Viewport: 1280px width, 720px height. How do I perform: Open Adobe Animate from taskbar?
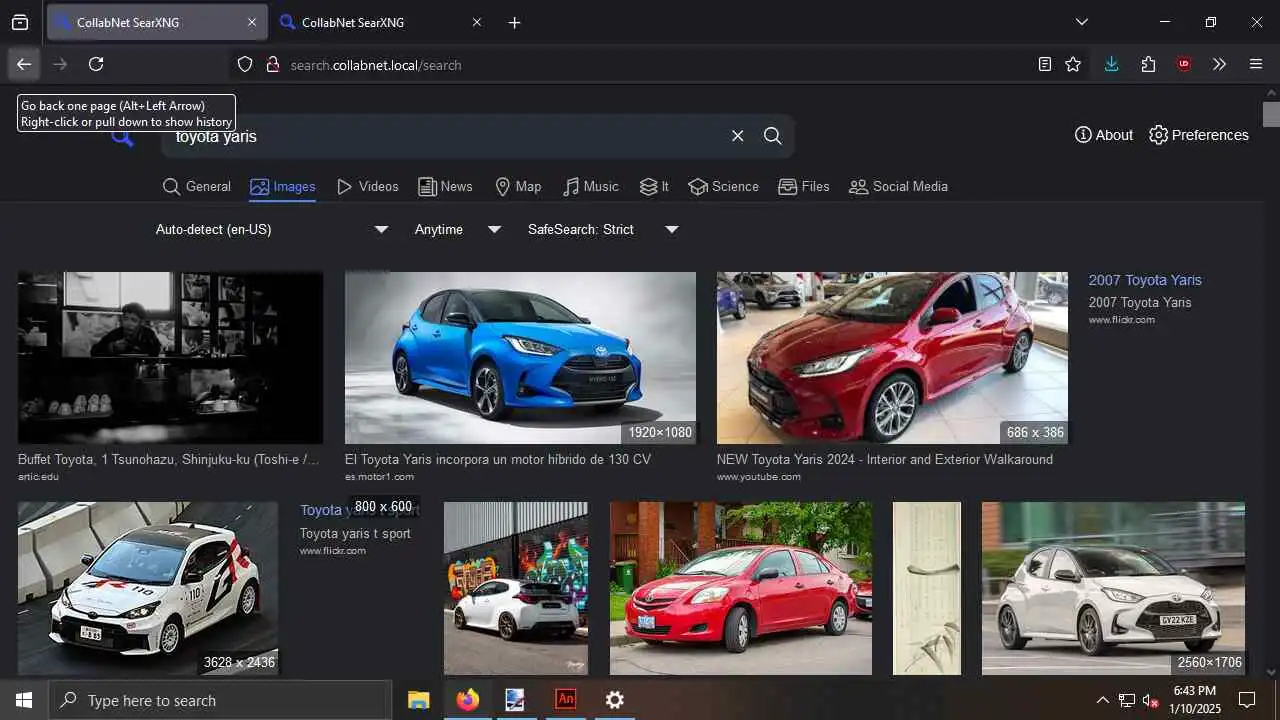pos(565,700)
